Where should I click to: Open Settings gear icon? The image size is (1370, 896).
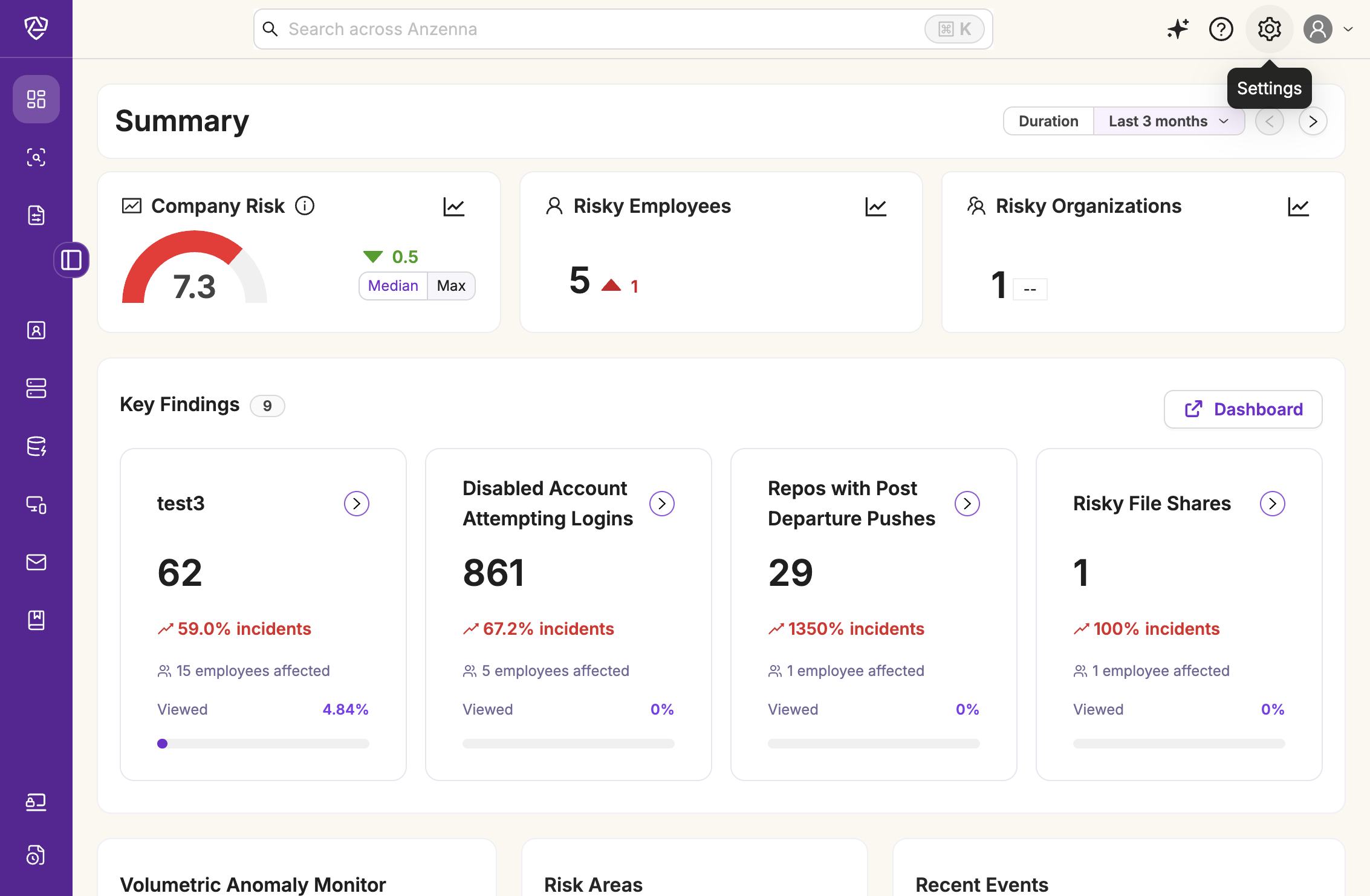[1269, 29]
